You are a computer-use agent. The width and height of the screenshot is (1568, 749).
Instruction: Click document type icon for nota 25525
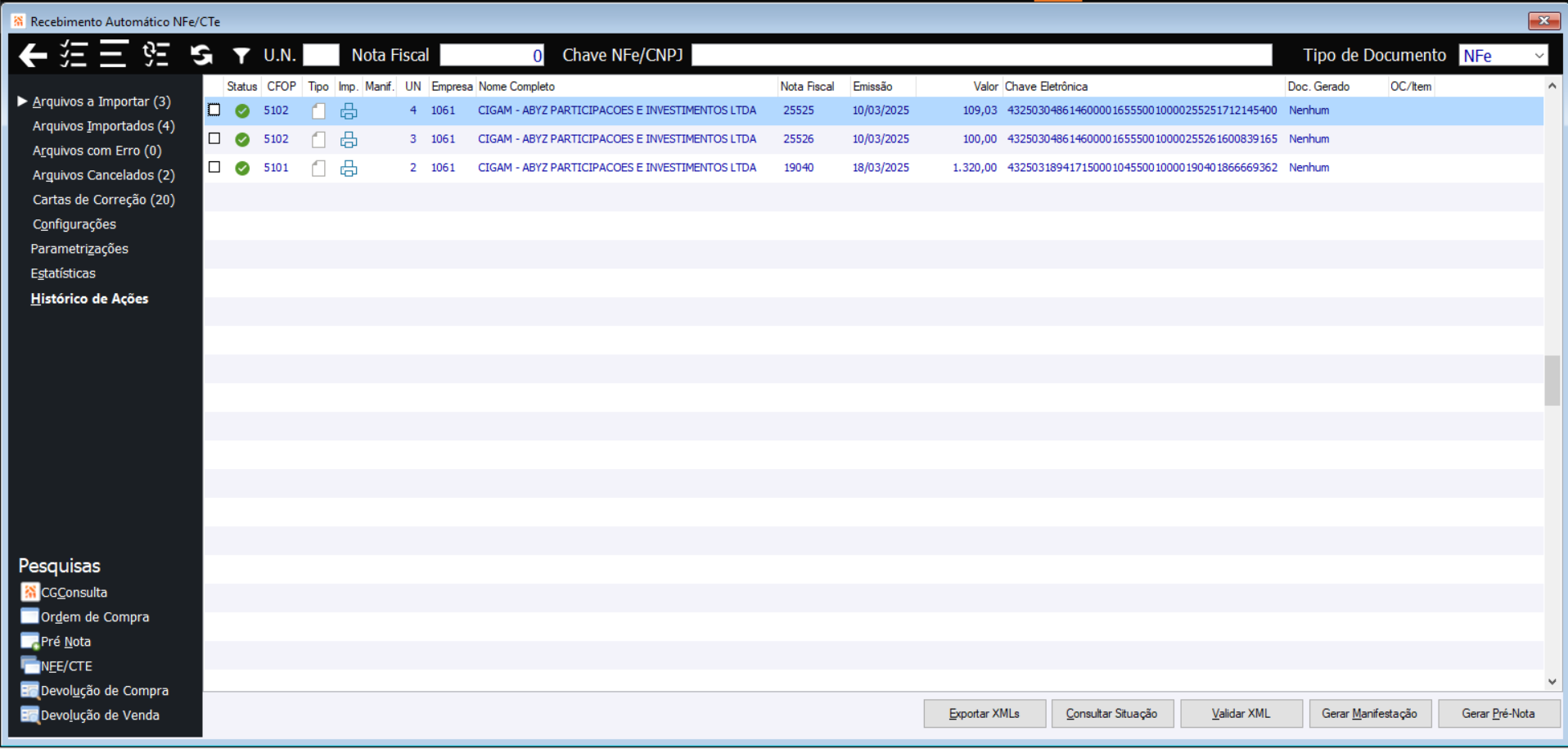click(x=318, y=111)
